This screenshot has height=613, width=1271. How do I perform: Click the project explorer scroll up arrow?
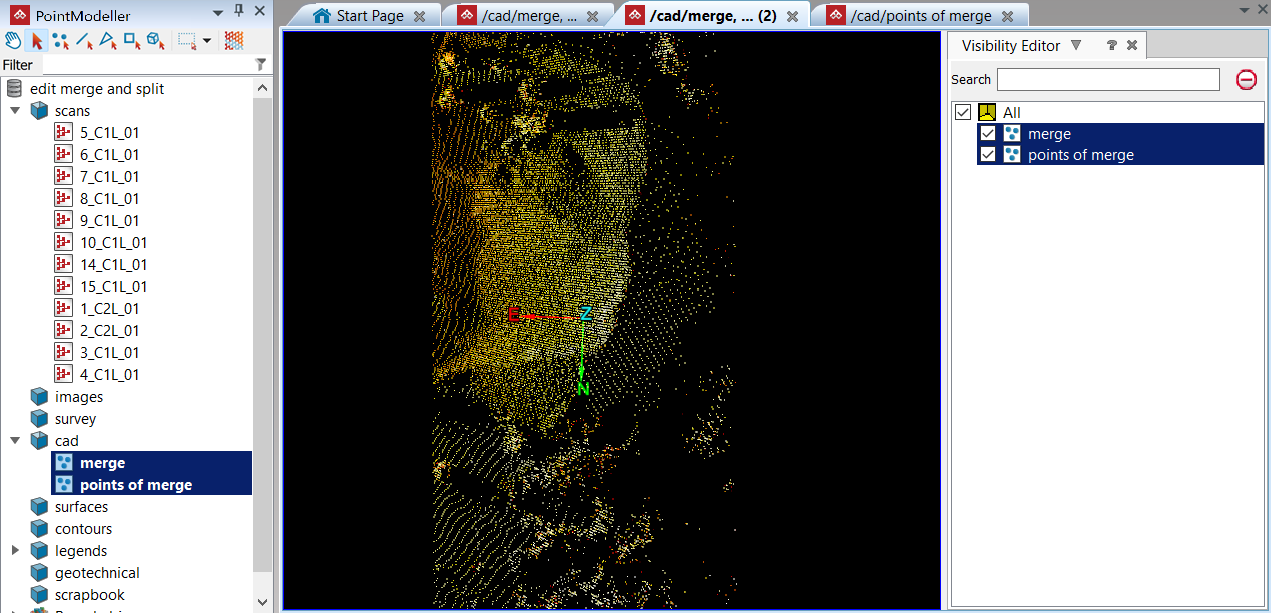point(263,88)
